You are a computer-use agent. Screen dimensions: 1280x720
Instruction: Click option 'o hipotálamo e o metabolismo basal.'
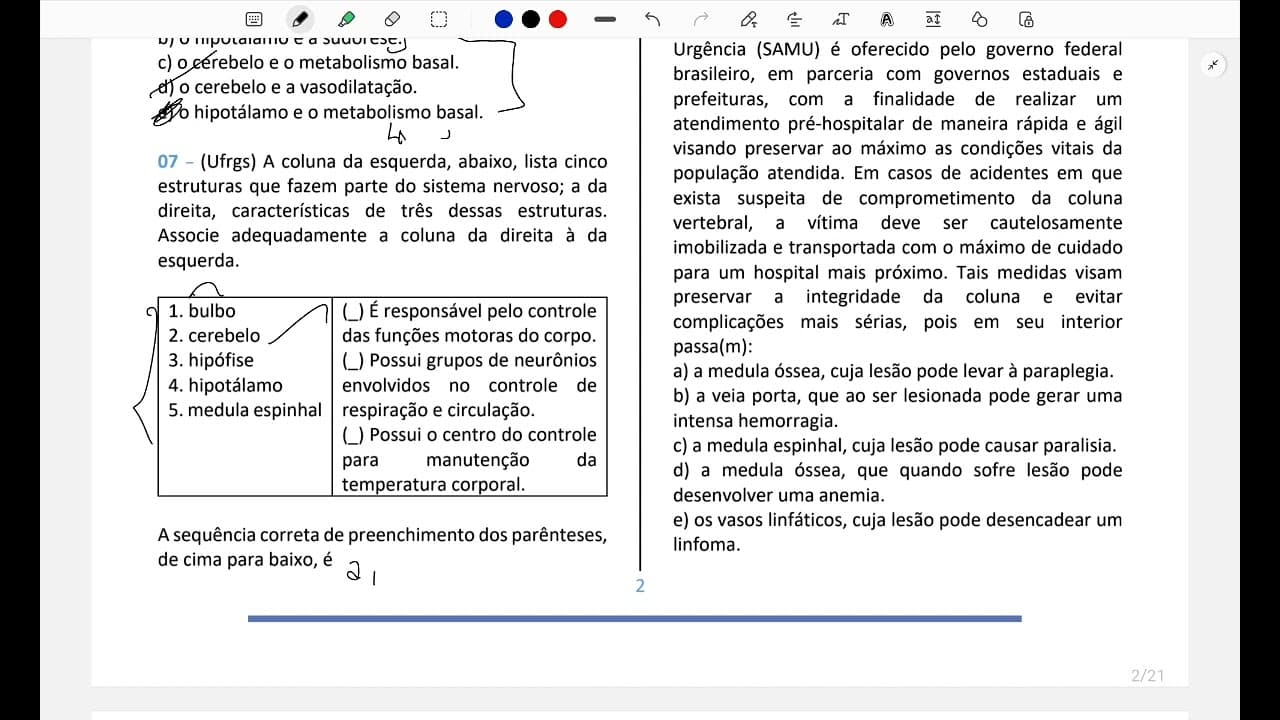tap(330, 112)
